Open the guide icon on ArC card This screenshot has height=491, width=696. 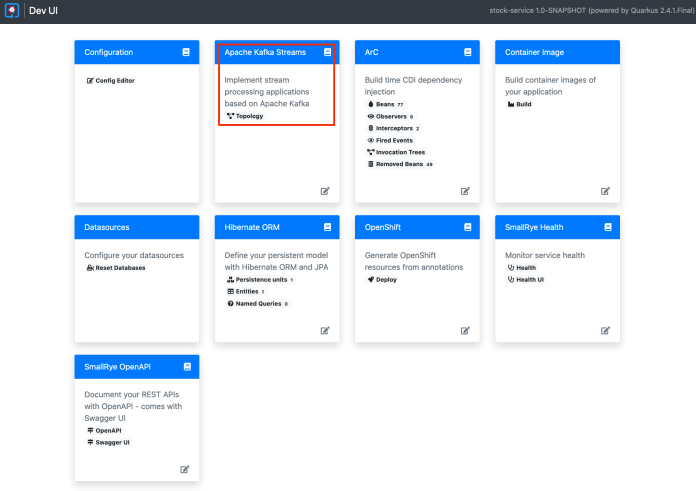pos(467,52)
